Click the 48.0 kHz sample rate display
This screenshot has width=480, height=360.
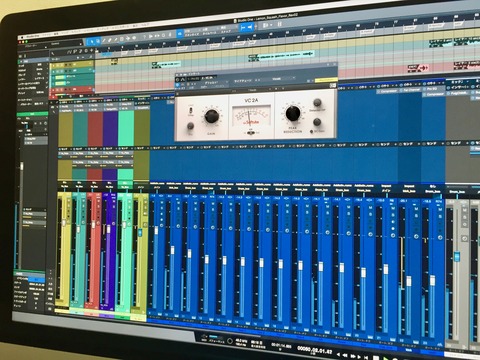(241, 342)
